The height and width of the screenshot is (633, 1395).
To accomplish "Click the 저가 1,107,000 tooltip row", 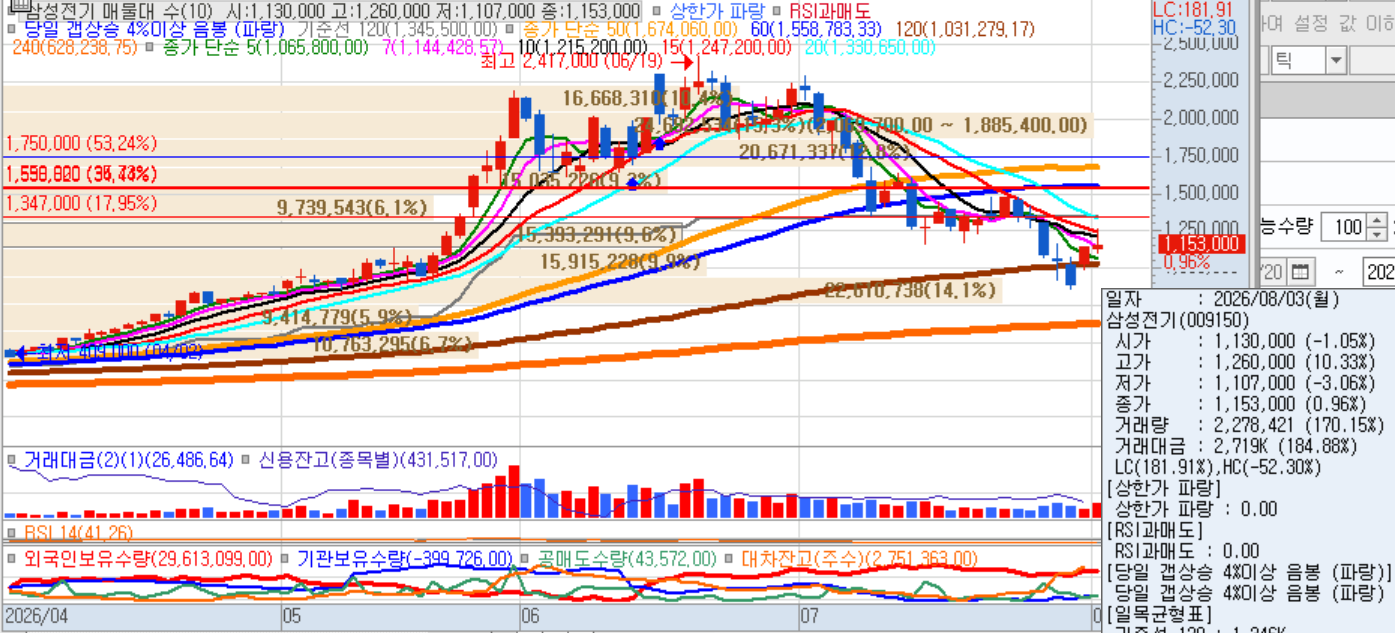I will click(1243, 383).
